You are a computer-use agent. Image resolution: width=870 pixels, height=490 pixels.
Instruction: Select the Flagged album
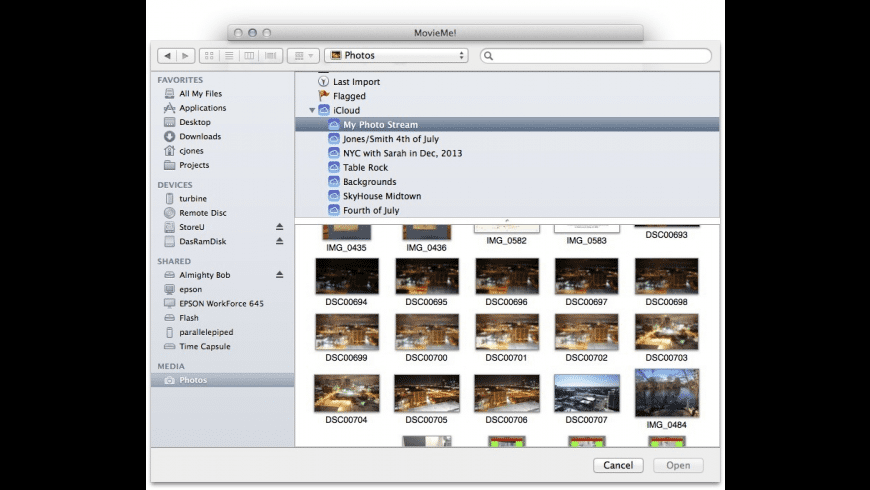pos(349,96)
